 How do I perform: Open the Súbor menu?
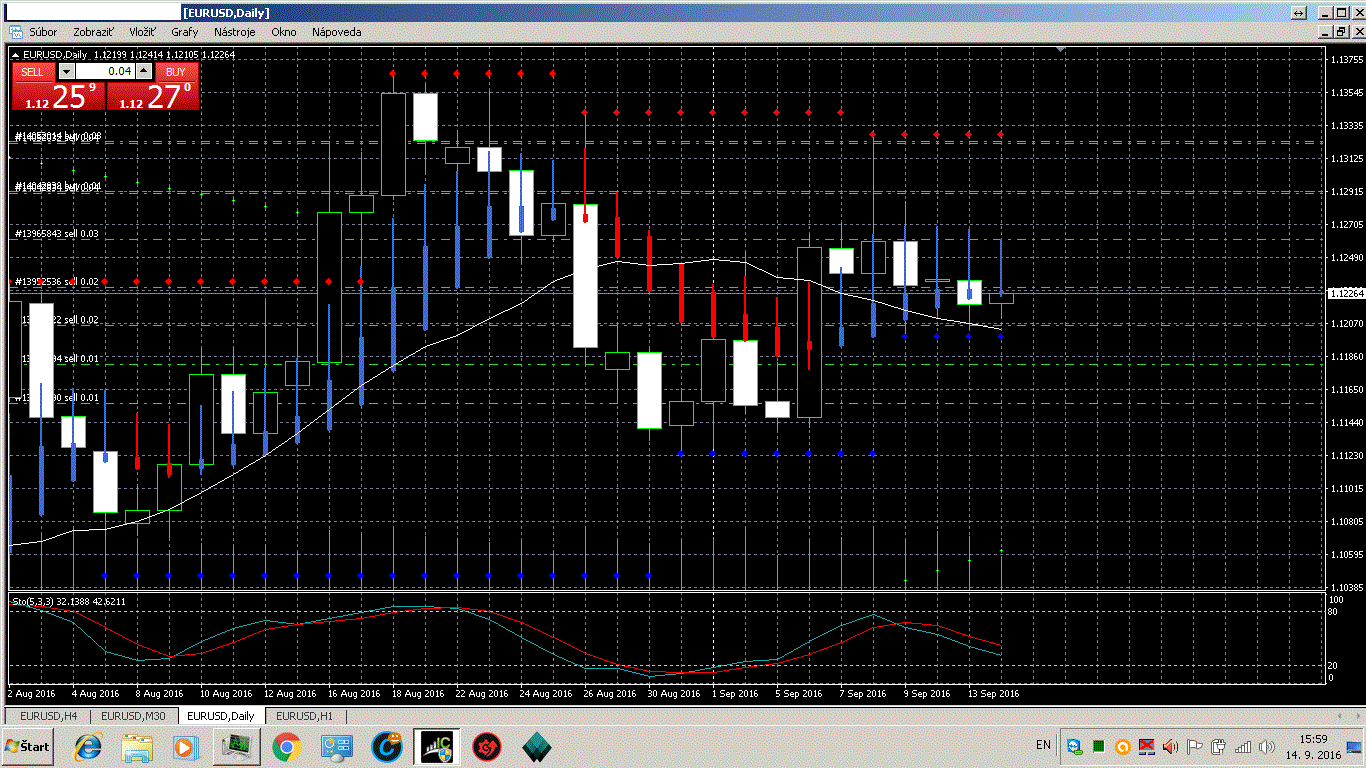coord(43,32)
